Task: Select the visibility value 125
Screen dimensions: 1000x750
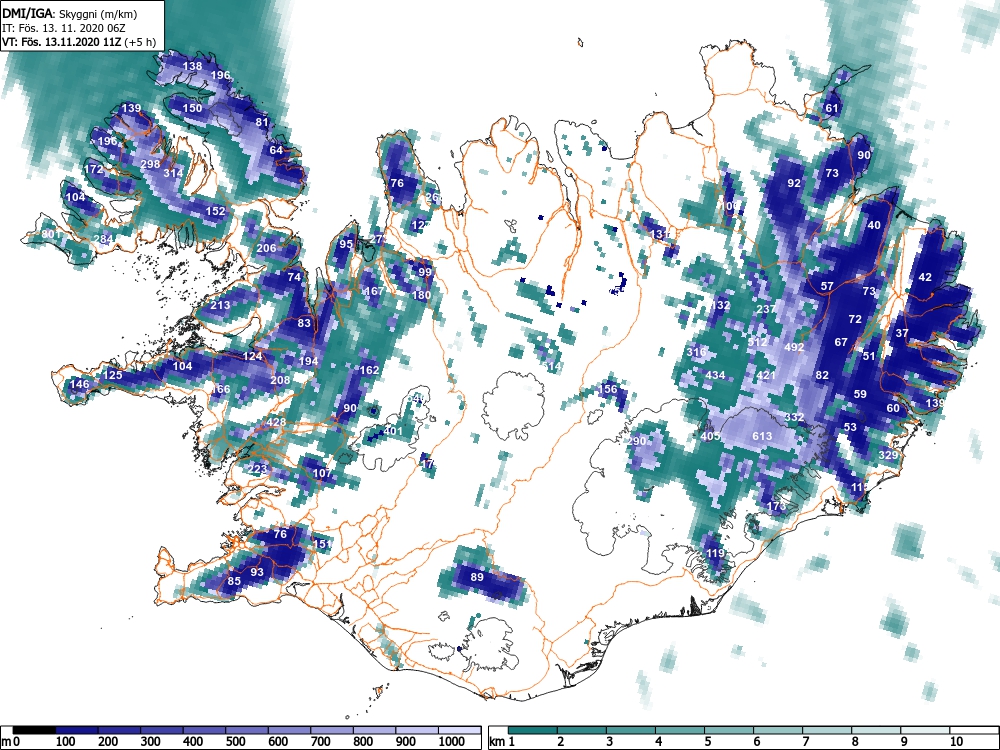Action: coord(112,375)
